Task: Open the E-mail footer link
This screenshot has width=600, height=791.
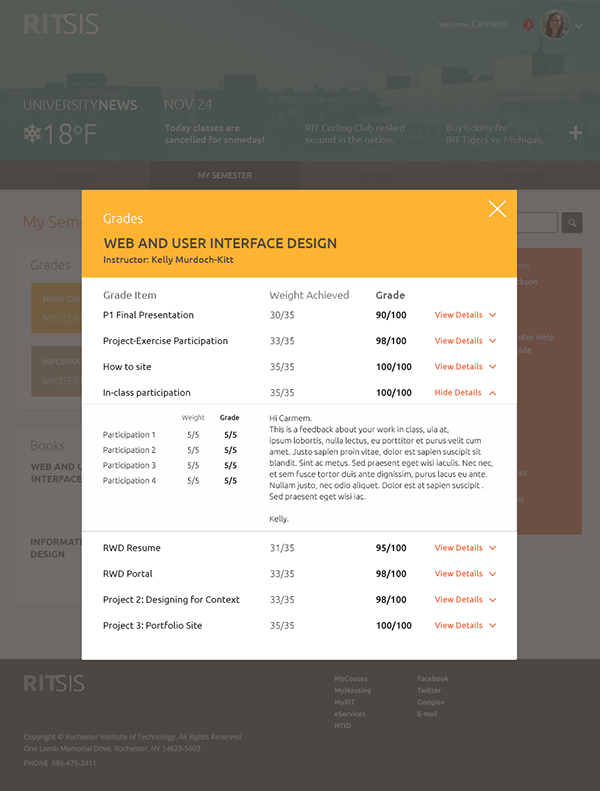Action: click(427, 714)
